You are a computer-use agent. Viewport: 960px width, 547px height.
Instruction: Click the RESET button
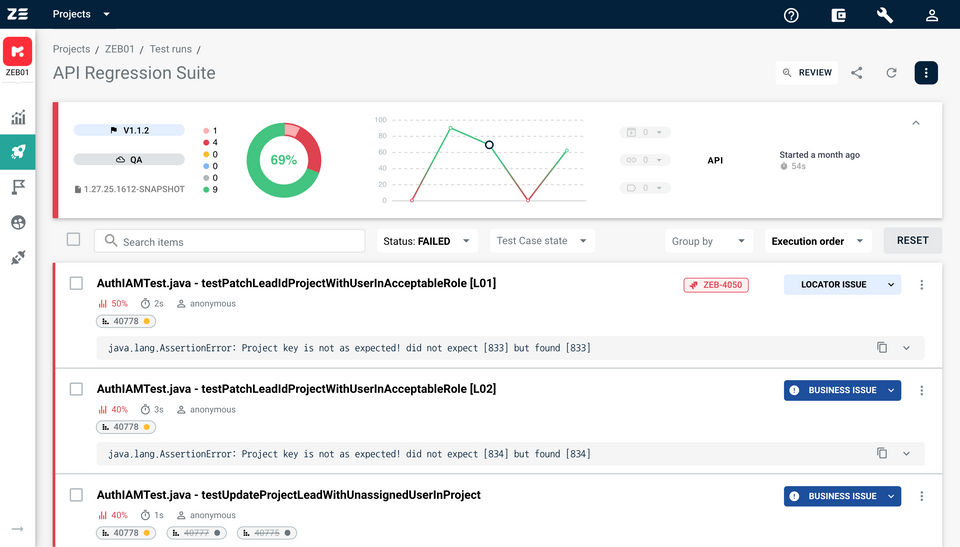coord(912,241)
